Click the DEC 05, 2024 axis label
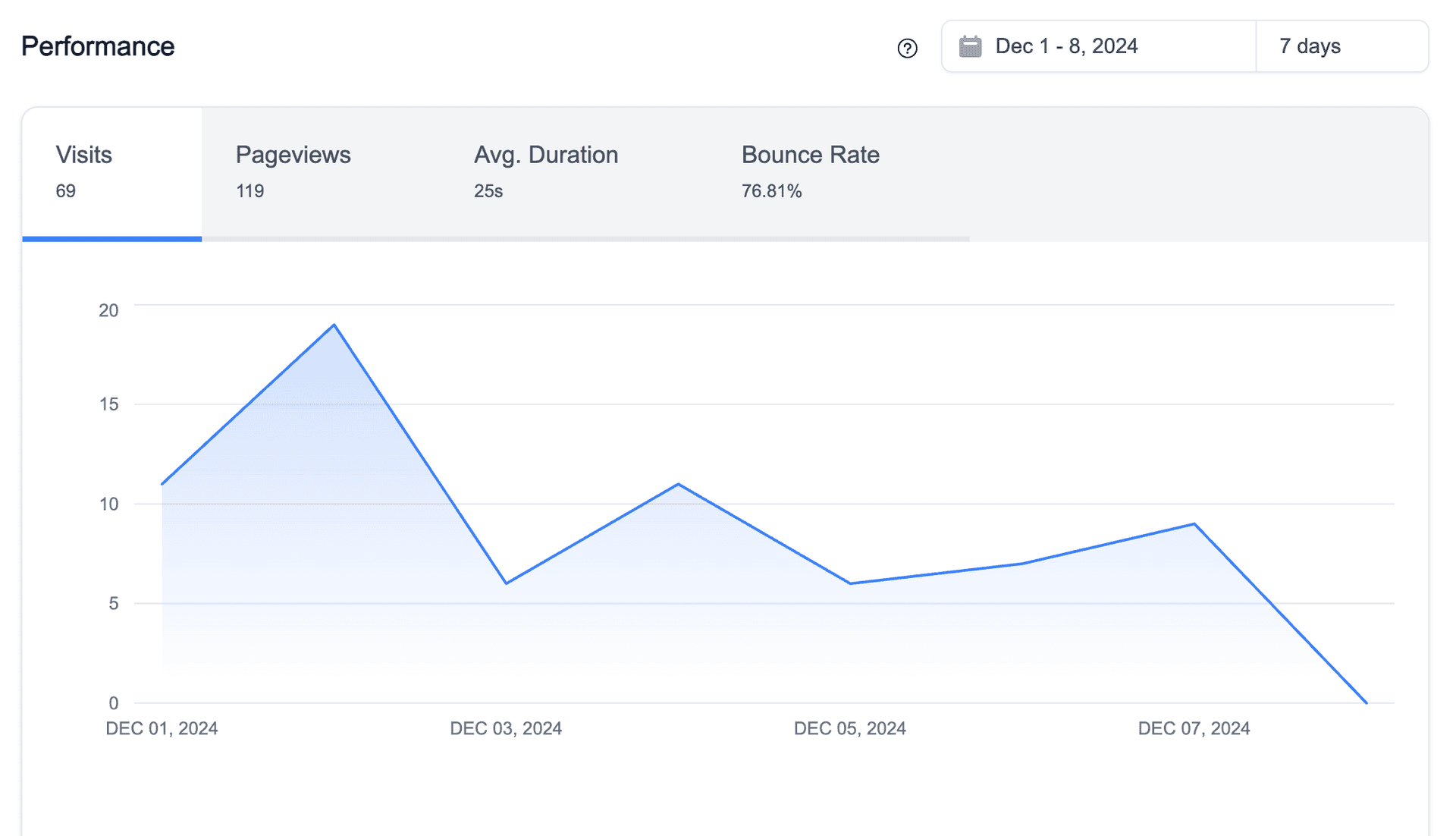 (850, 728)
